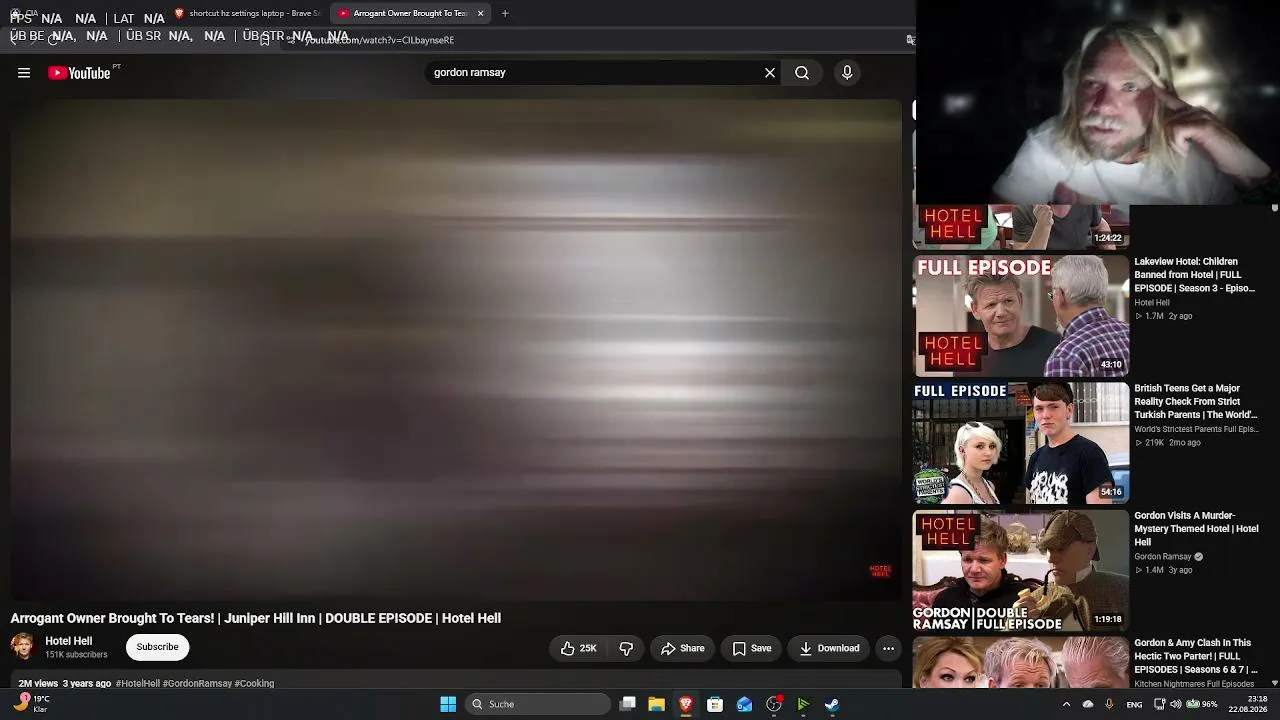Image resolution: width=1280 pixels, height=720 pixels.
Task: Open more actions three-dot menu
Action: coord(888,648)
